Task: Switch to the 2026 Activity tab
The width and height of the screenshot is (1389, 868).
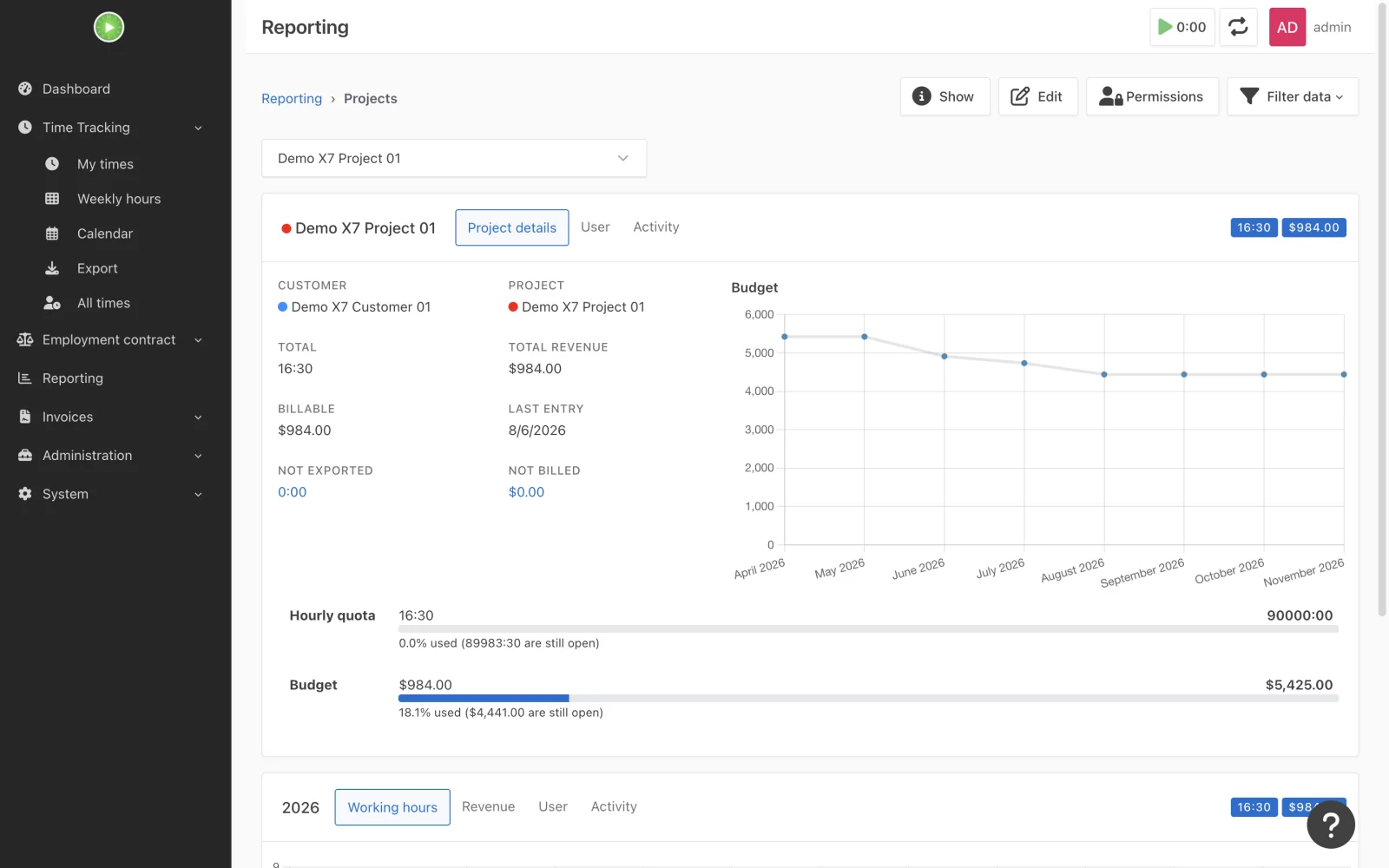Action: coord(614,806)
